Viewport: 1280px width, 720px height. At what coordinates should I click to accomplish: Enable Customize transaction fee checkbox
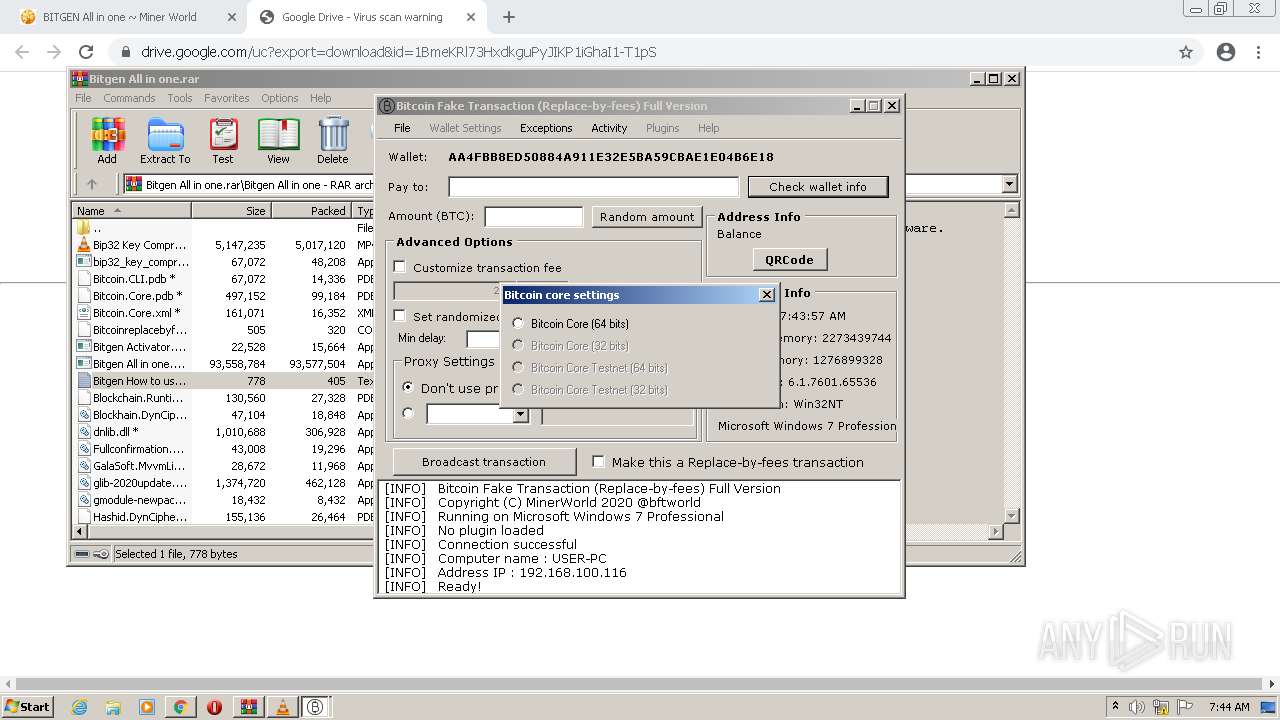(x=400, y=267)
